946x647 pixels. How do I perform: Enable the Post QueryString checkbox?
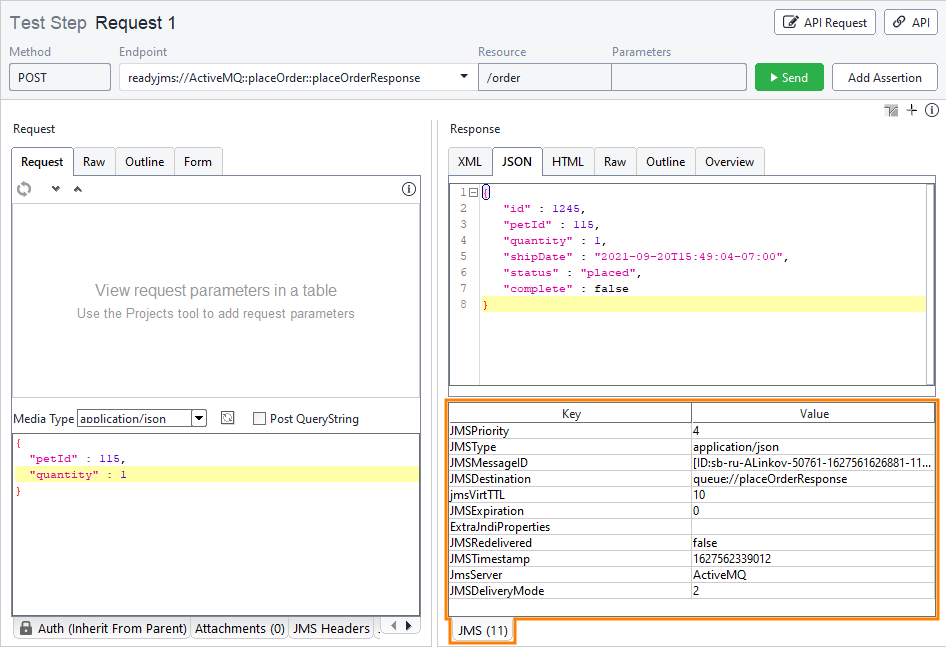pyautogui.click(x=259, y=419)
